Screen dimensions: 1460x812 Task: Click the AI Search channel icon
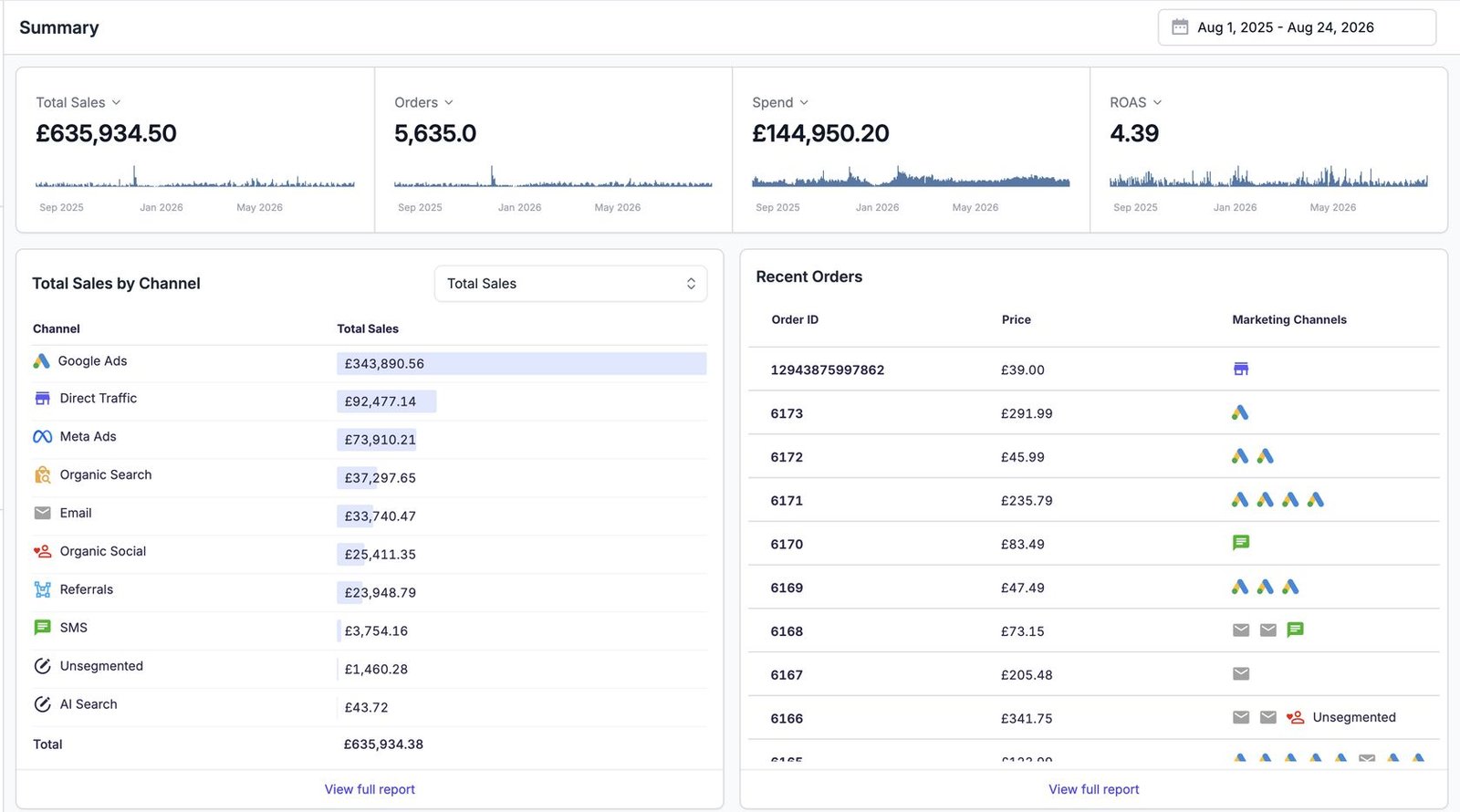(x=42, y=704)
